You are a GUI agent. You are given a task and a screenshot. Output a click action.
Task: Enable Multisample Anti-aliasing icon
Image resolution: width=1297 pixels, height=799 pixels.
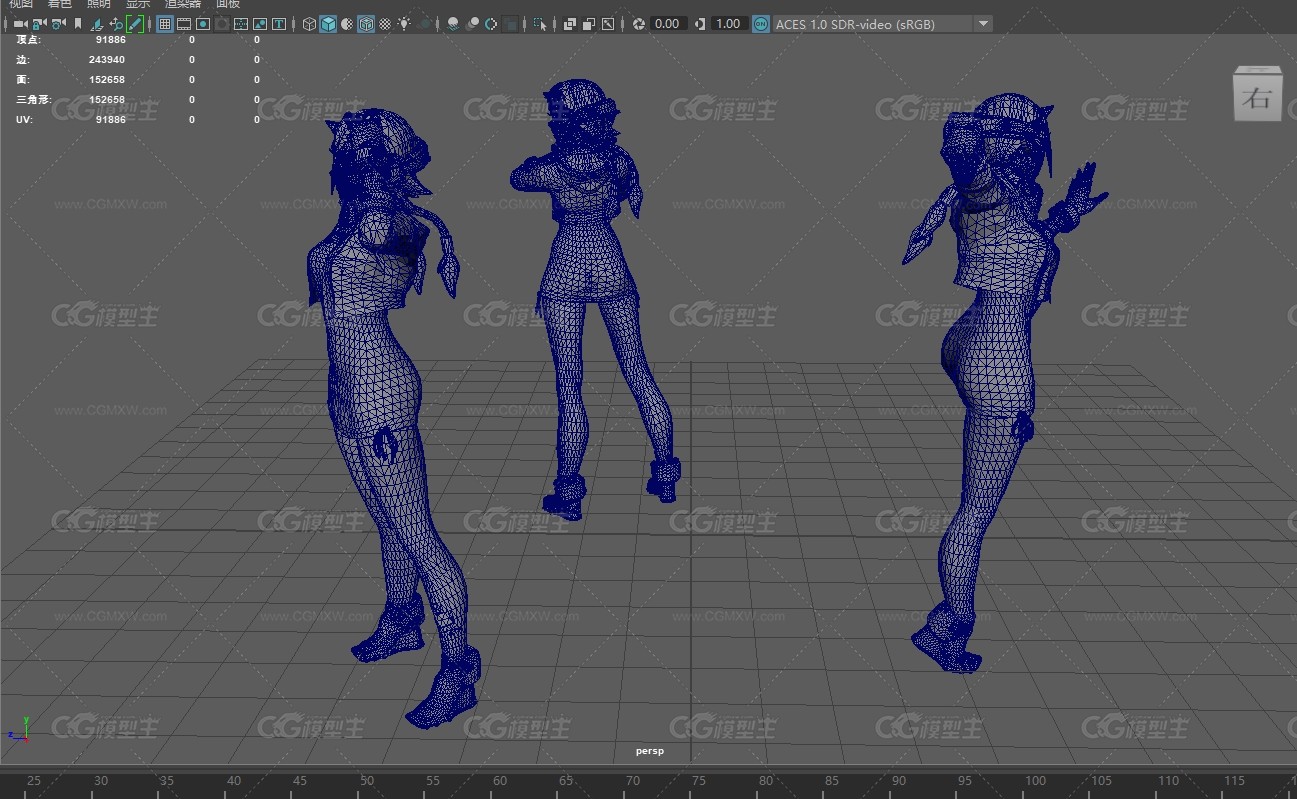coord(491,23)
